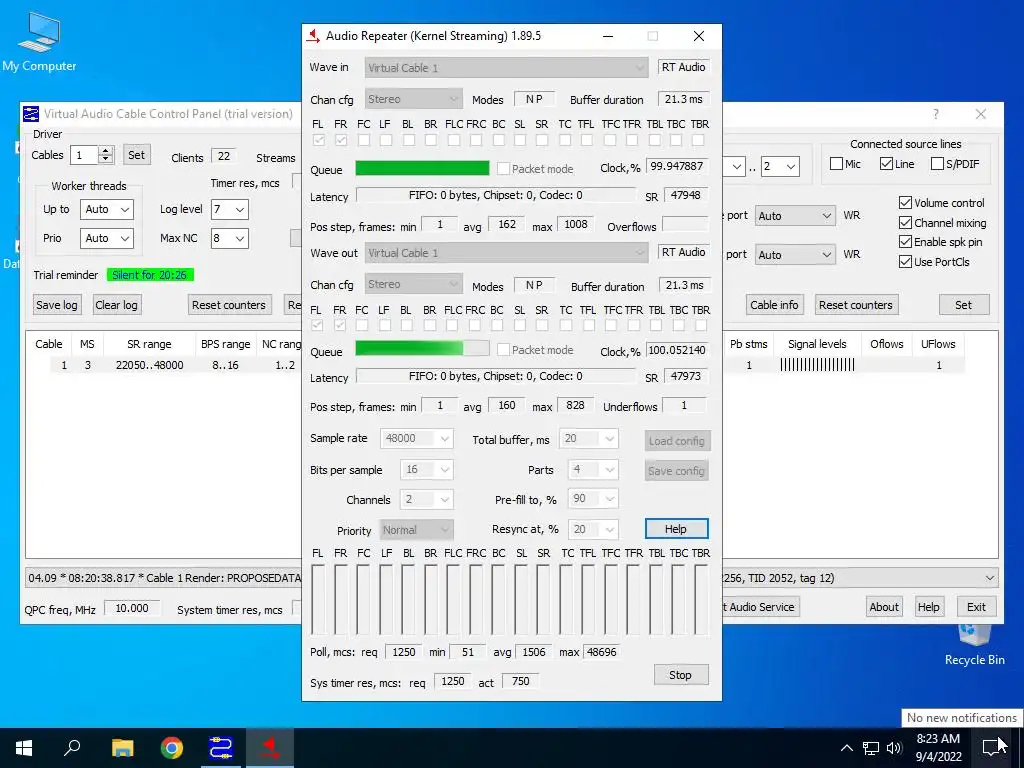Image resolution: width=1024 pixels, height=768 pixels.
Task: Open Bits per sample dropdown
Action: pyautogui.click(x=426, y=470)
